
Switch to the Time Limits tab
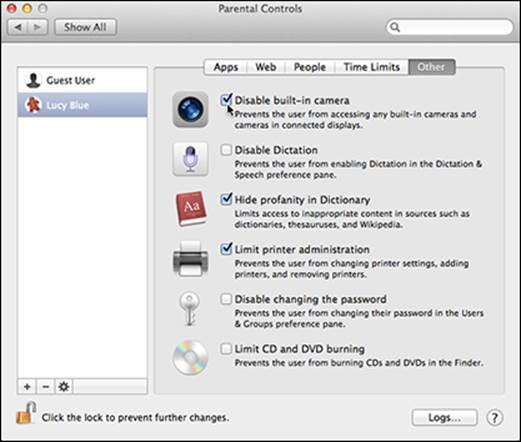tap(372, 67)
